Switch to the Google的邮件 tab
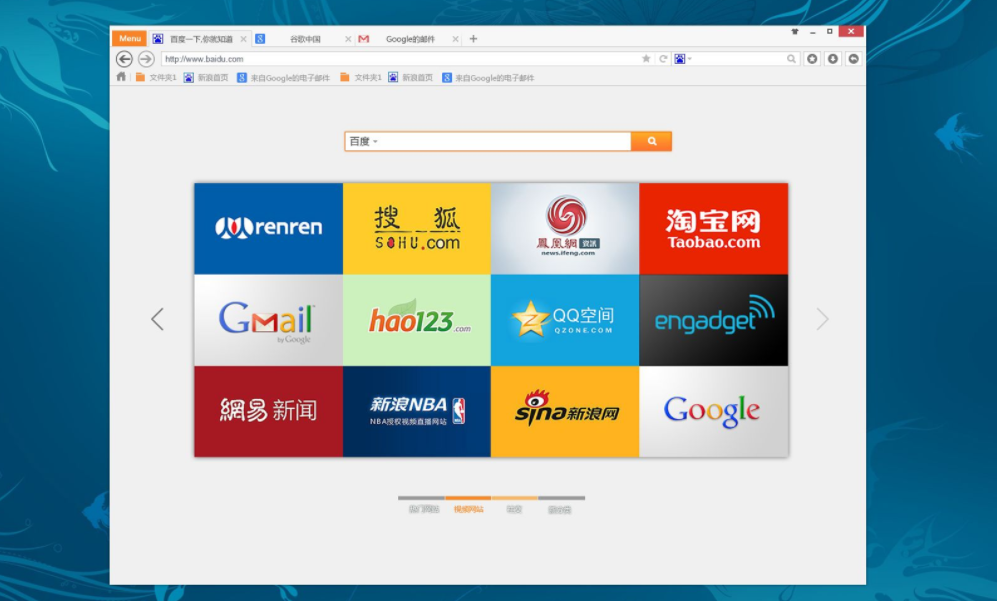997x601 pixels. 409,39
